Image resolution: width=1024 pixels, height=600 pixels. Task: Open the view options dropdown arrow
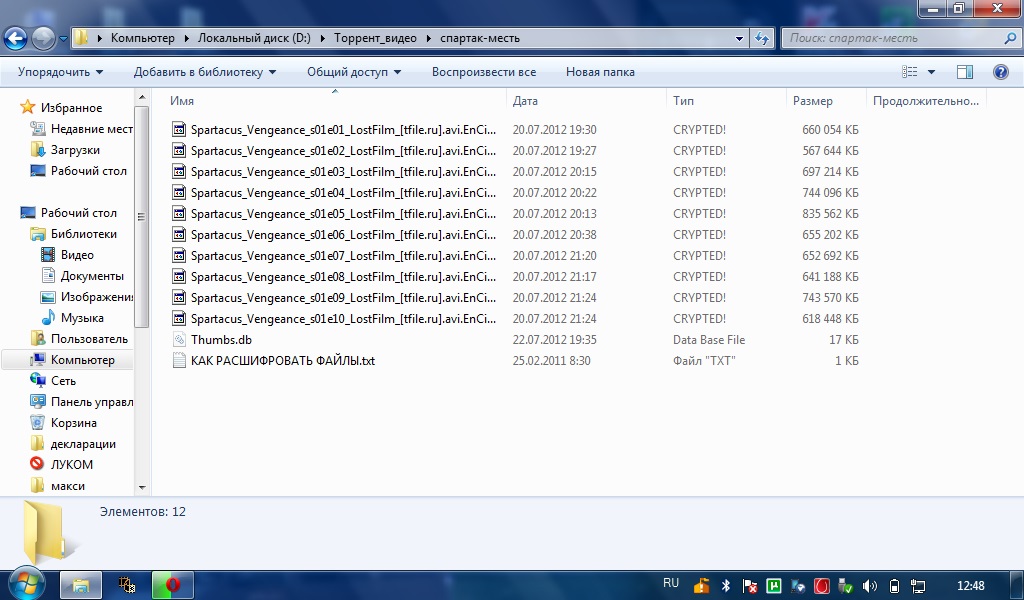pyautogui.click(x=931, y=72)
